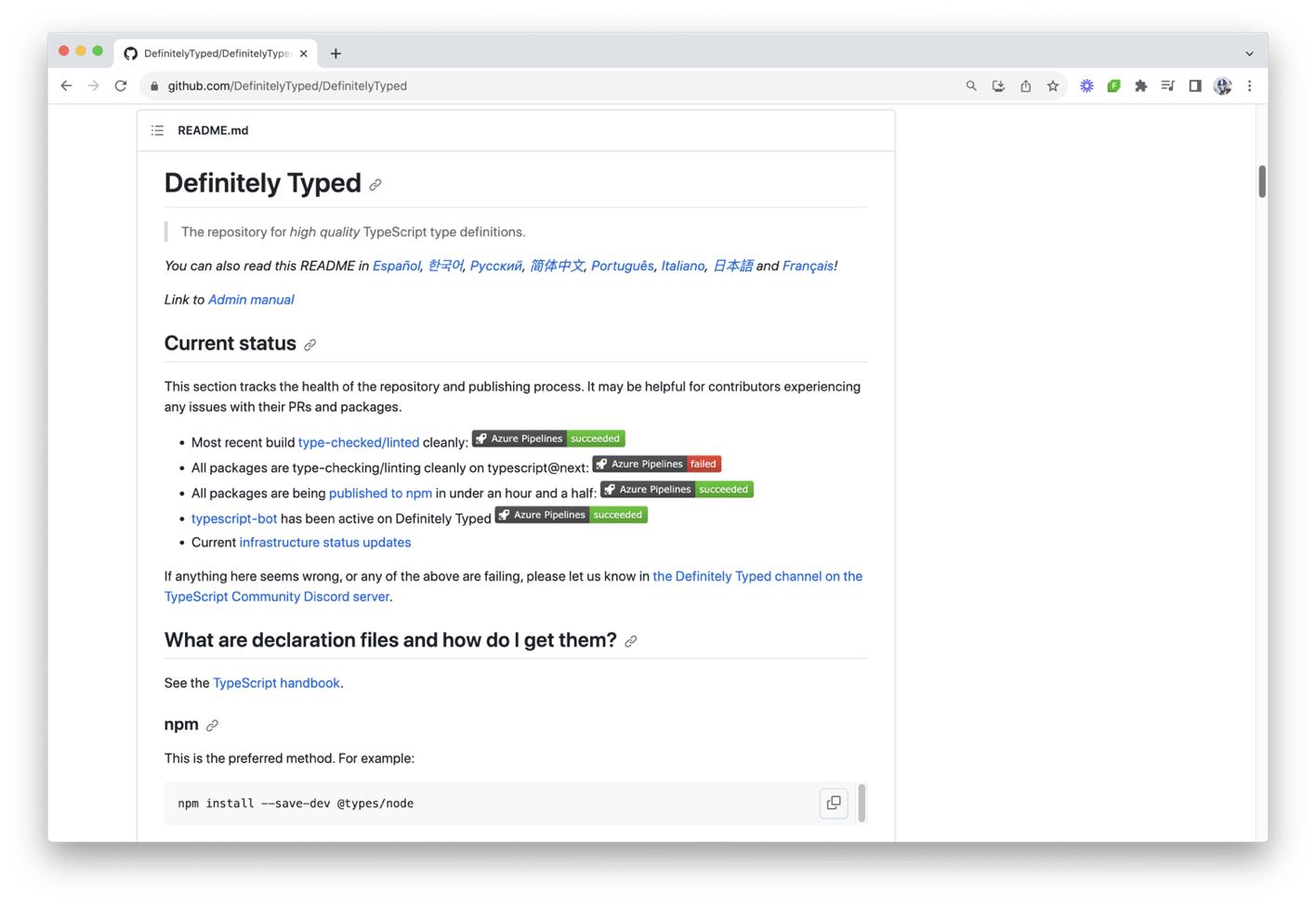1316x905 pixels.
Task: Open the Português README link
Action: pyautogui.click(x=623, y=266)
